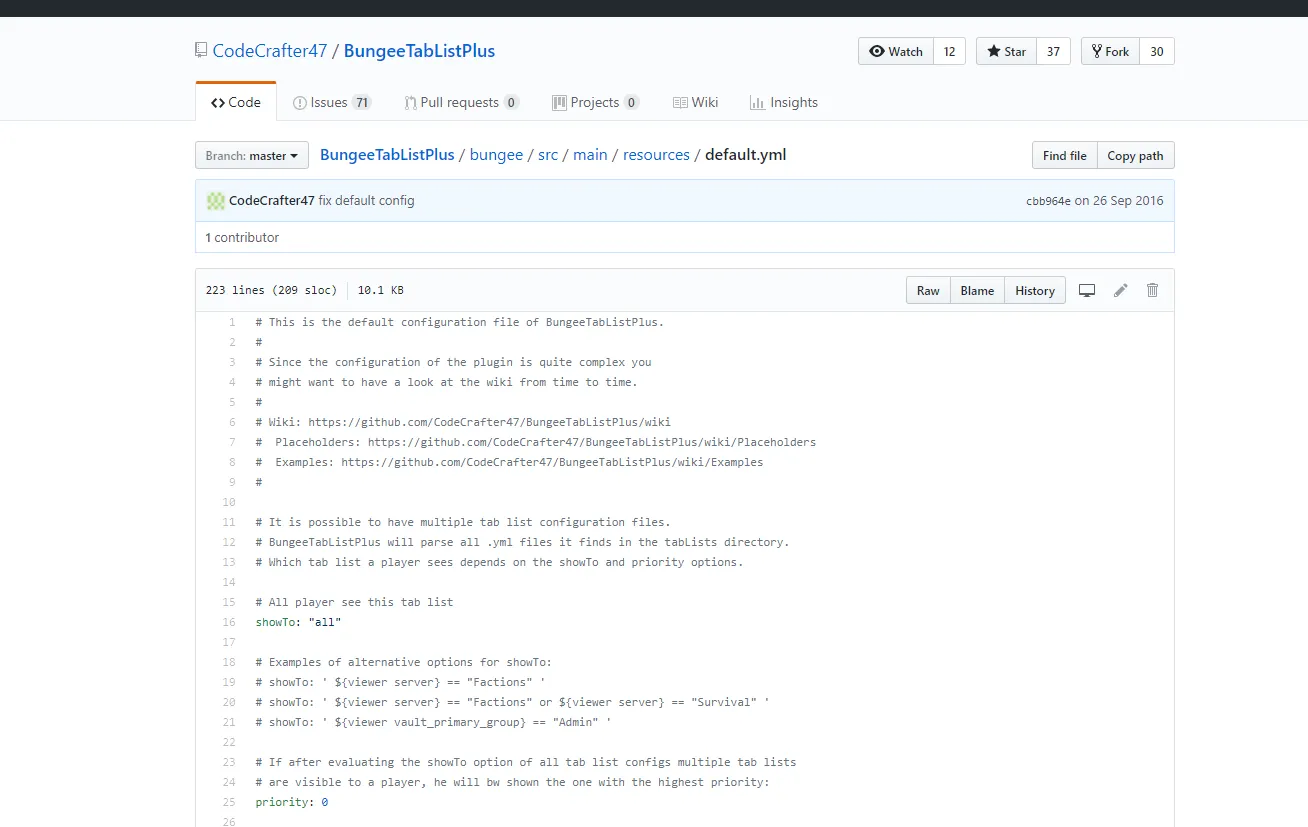The height and width of the screenshot is (827, 1308).
Task: Click the Placeholders URL comment line
Action: coord(536,442)
